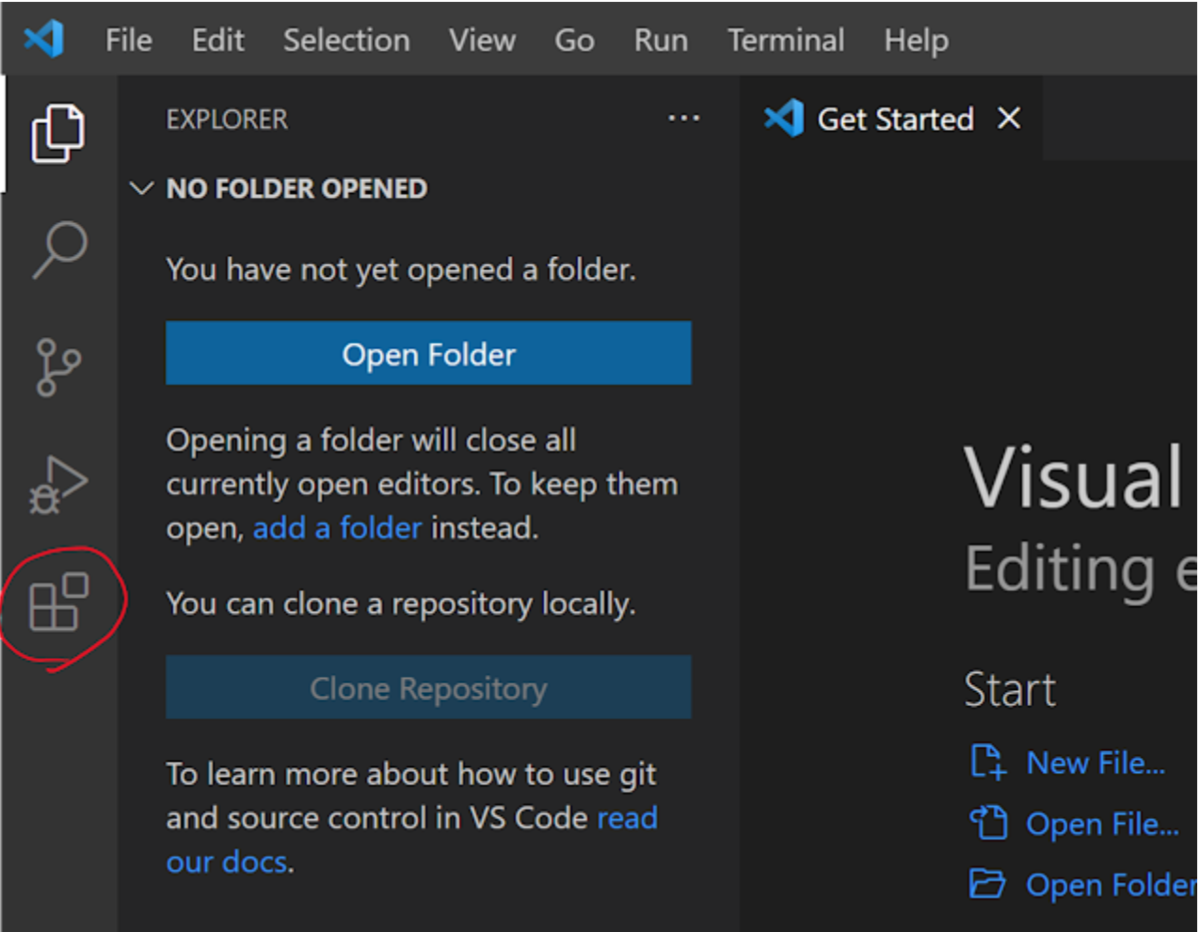Open the Source Control view icon

click(58, 367)
